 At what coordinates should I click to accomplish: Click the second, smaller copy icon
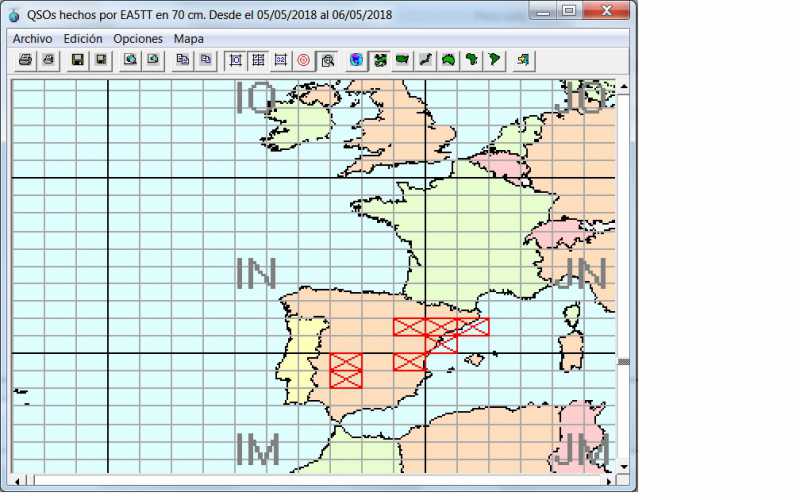(x=205, y=60)
